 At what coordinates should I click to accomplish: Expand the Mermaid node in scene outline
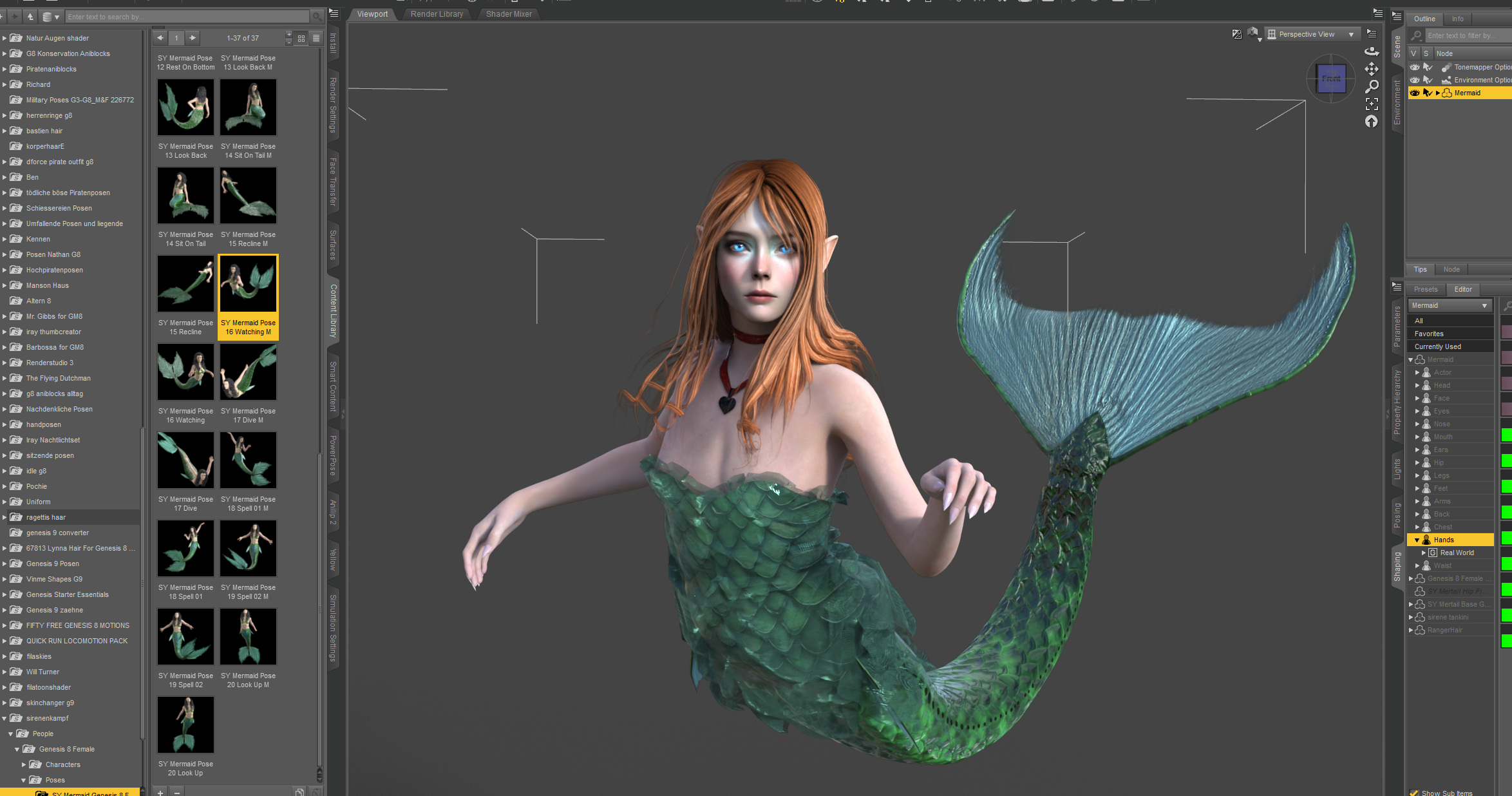coord(1437,93)
